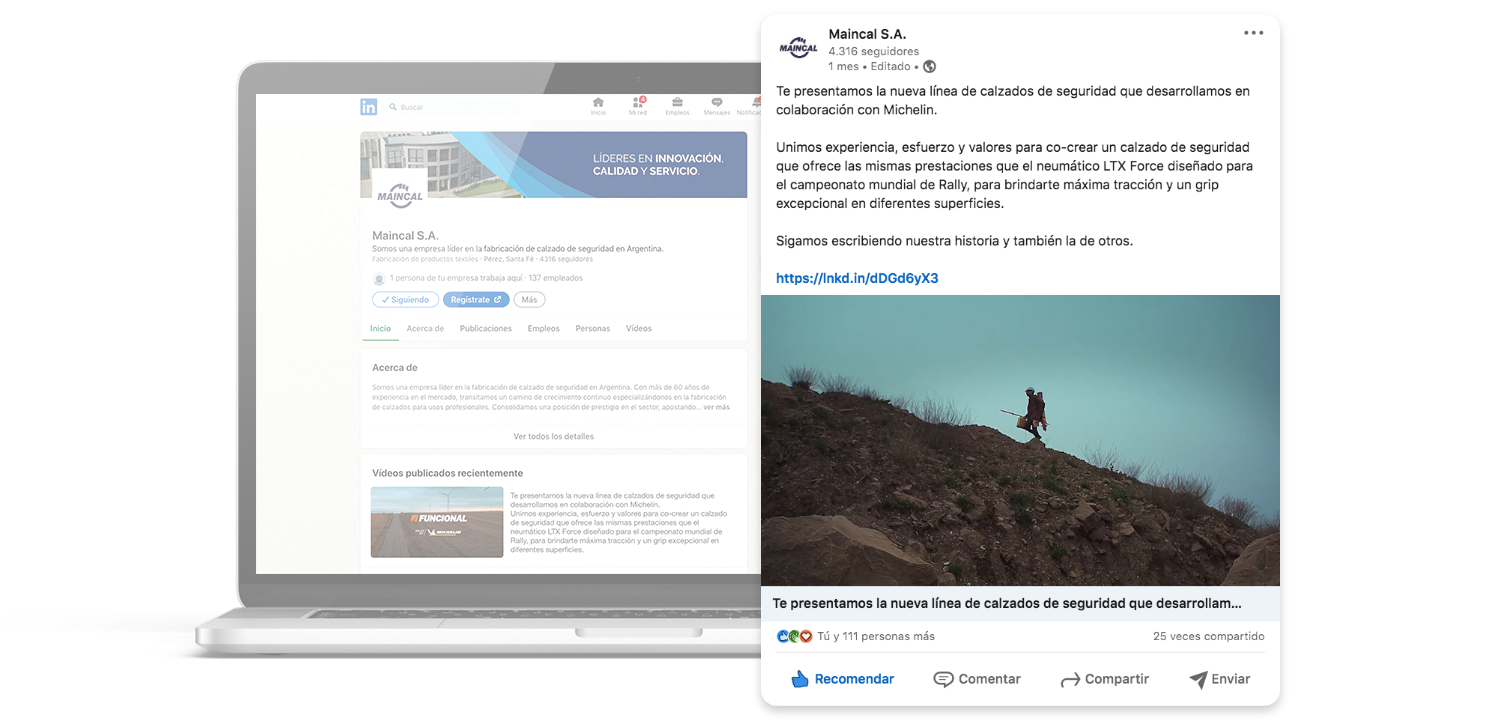Click '1 persona de tu empresa trabaja aquí' text
1500x726 pixels.
pyautogui.click(x=456, y=278)
